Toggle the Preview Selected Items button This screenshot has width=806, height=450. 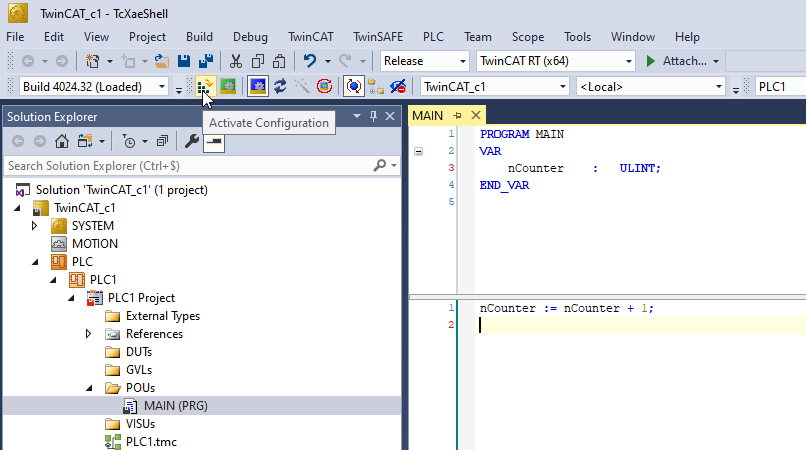[x=212, y=141]
